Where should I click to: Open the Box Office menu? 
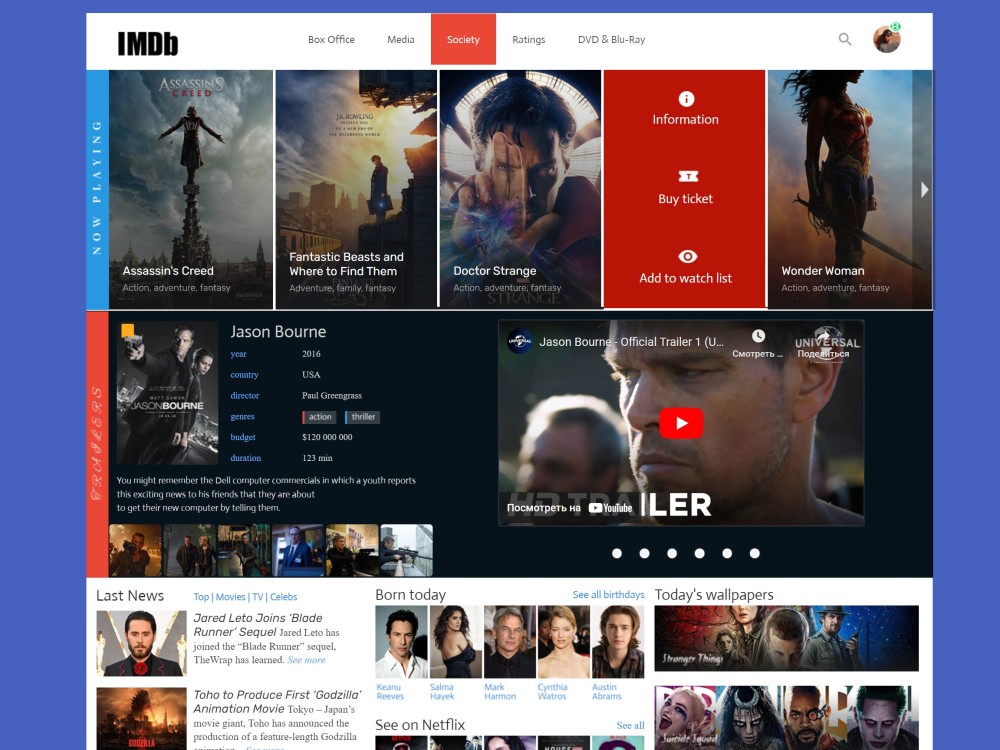(x=331, y=40)
